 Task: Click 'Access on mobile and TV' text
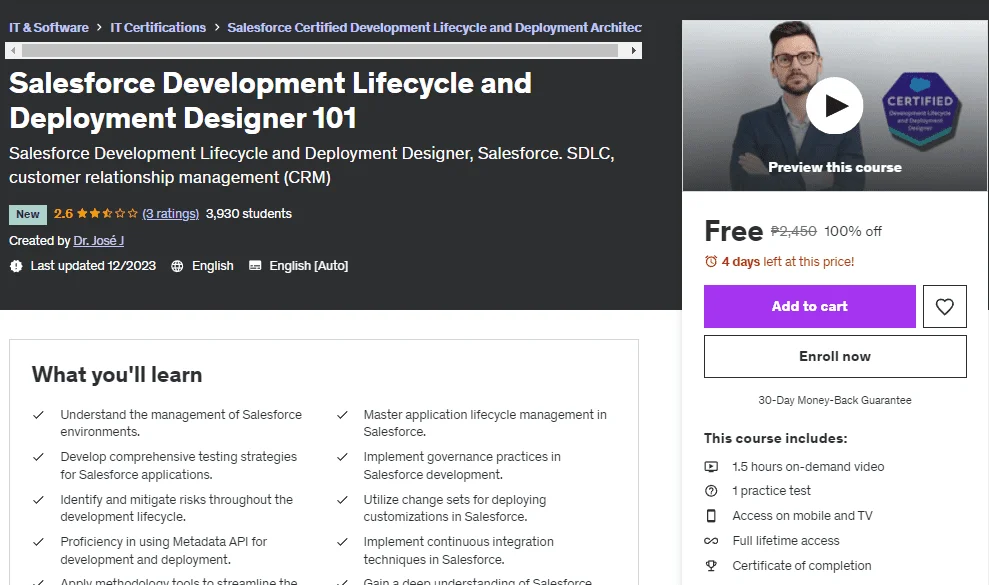pyautogui.click(x=802, y=516)
